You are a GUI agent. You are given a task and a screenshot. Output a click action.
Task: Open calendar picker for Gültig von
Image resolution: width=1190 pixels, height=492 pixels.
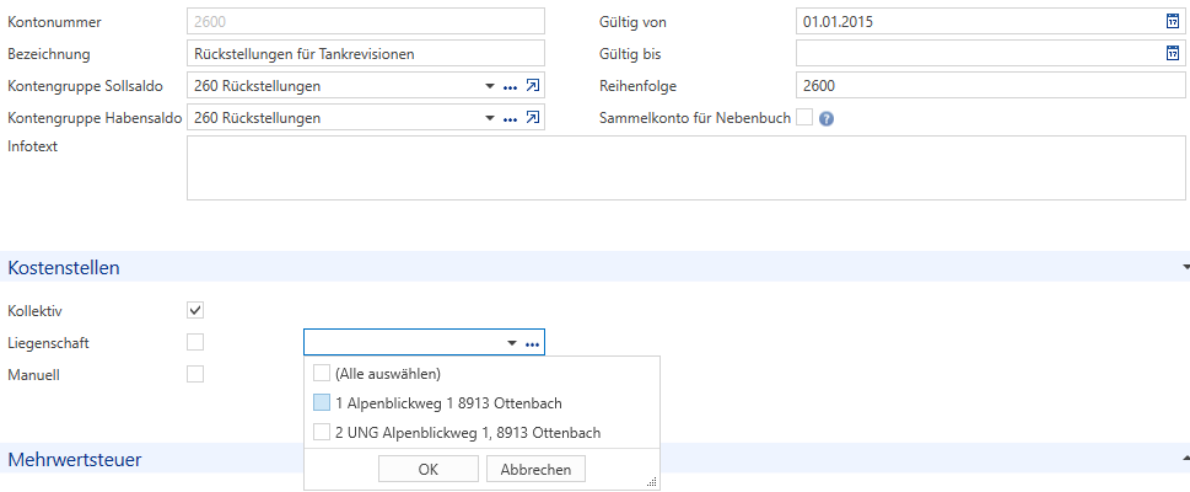click(1173, 21)
